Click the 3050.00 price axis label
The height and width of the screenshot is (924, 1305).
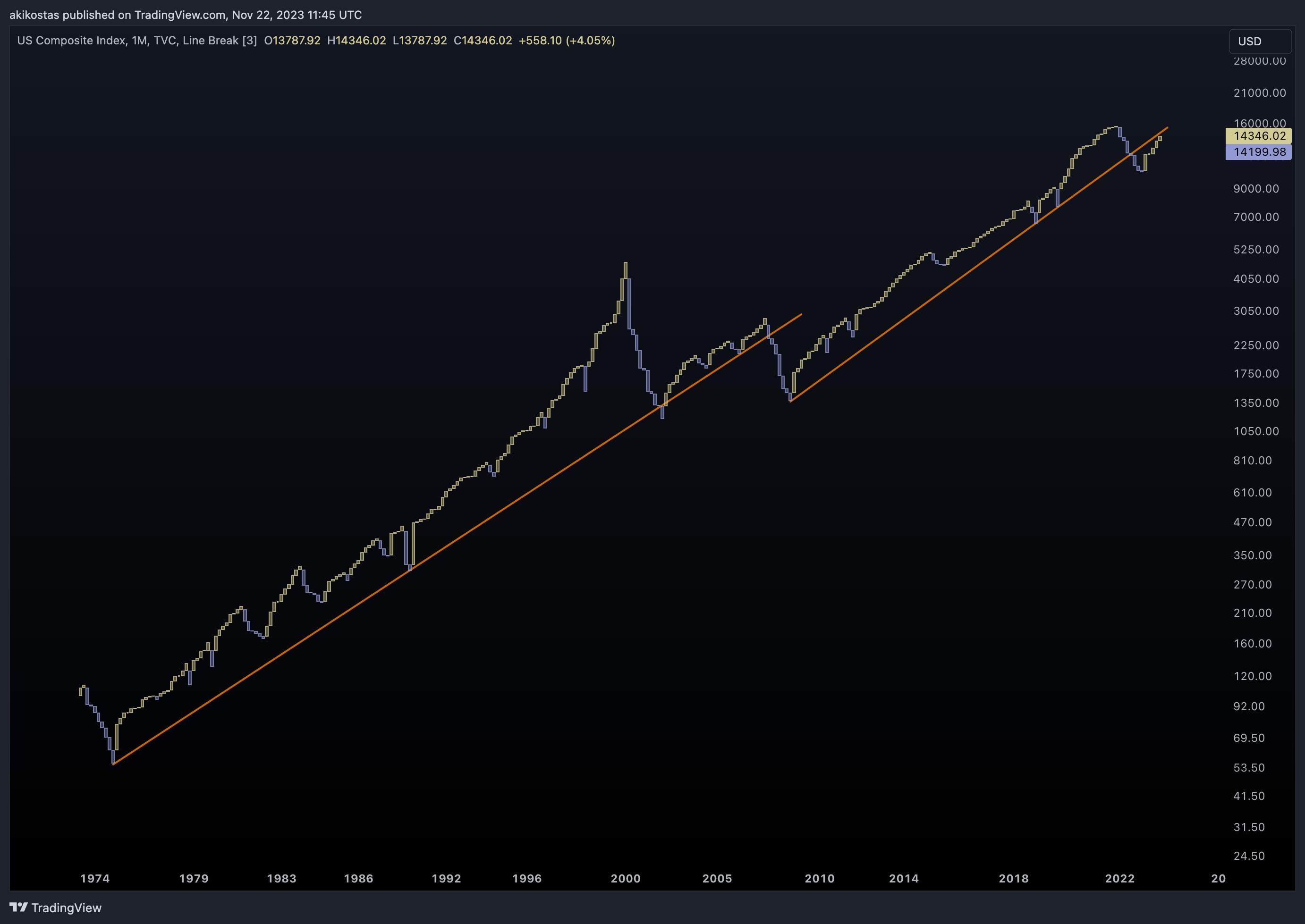coord(1256,311)
